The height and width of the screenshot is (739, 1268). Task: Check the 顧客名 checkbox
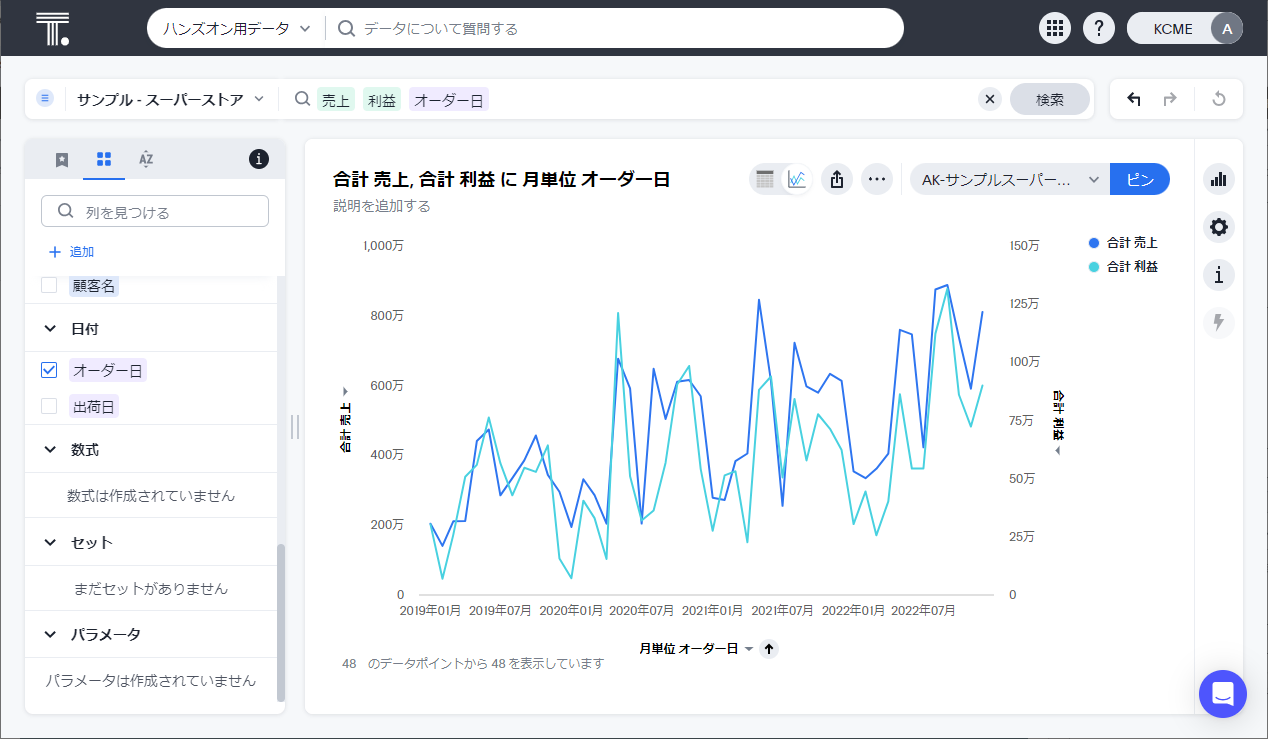tap(49, 286)
